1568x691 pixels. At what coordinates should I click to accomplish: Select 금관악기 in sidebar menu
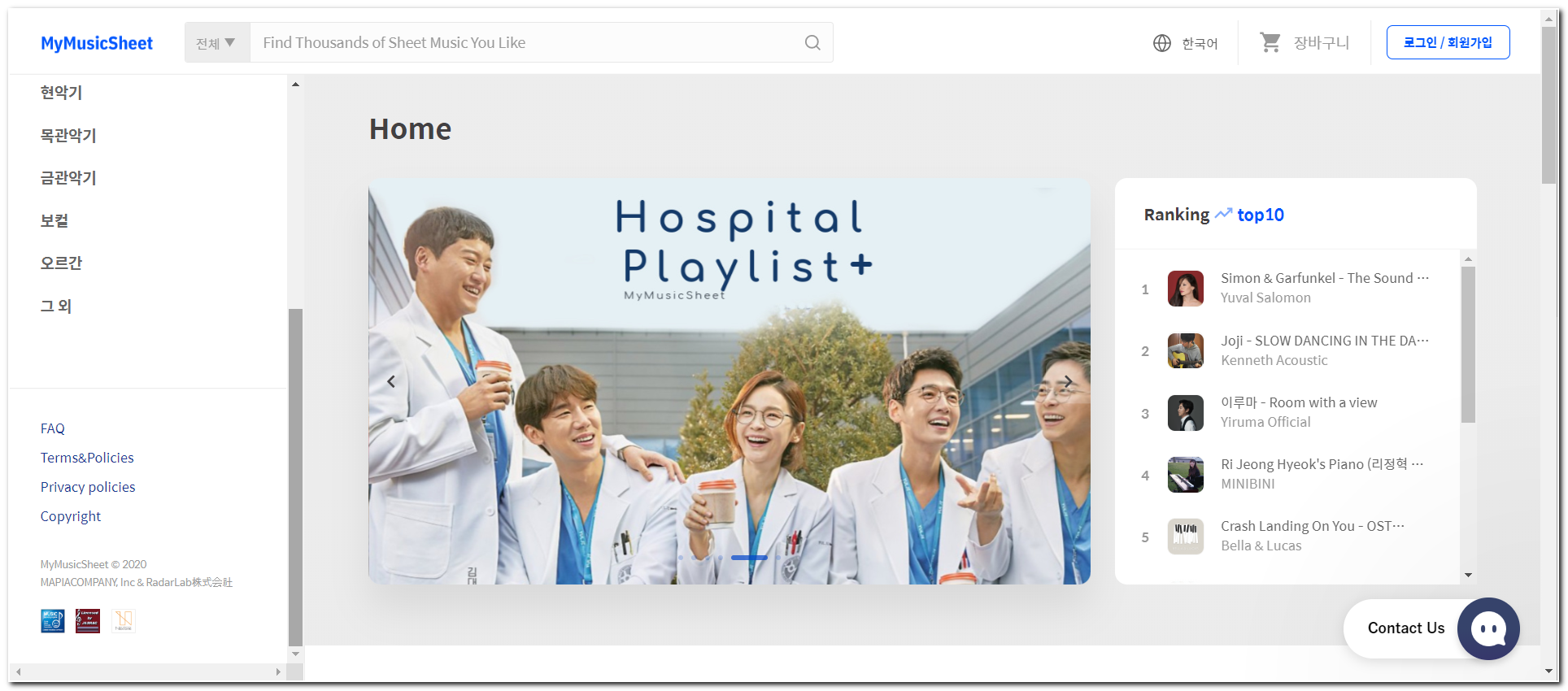click(x=68, y=178)
